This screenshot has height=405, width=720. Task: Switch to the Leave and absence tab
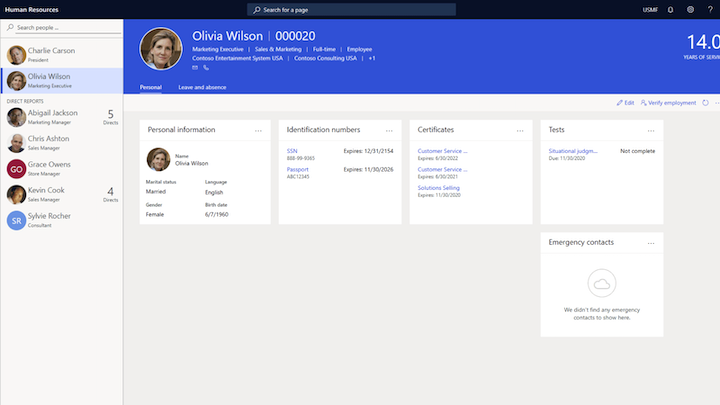tap(202, 87)
